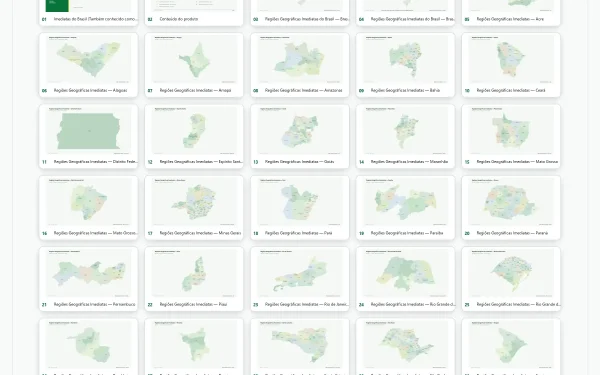Open the Alagoas map thumbnail
600x375 pixels.
click(88, 59)
